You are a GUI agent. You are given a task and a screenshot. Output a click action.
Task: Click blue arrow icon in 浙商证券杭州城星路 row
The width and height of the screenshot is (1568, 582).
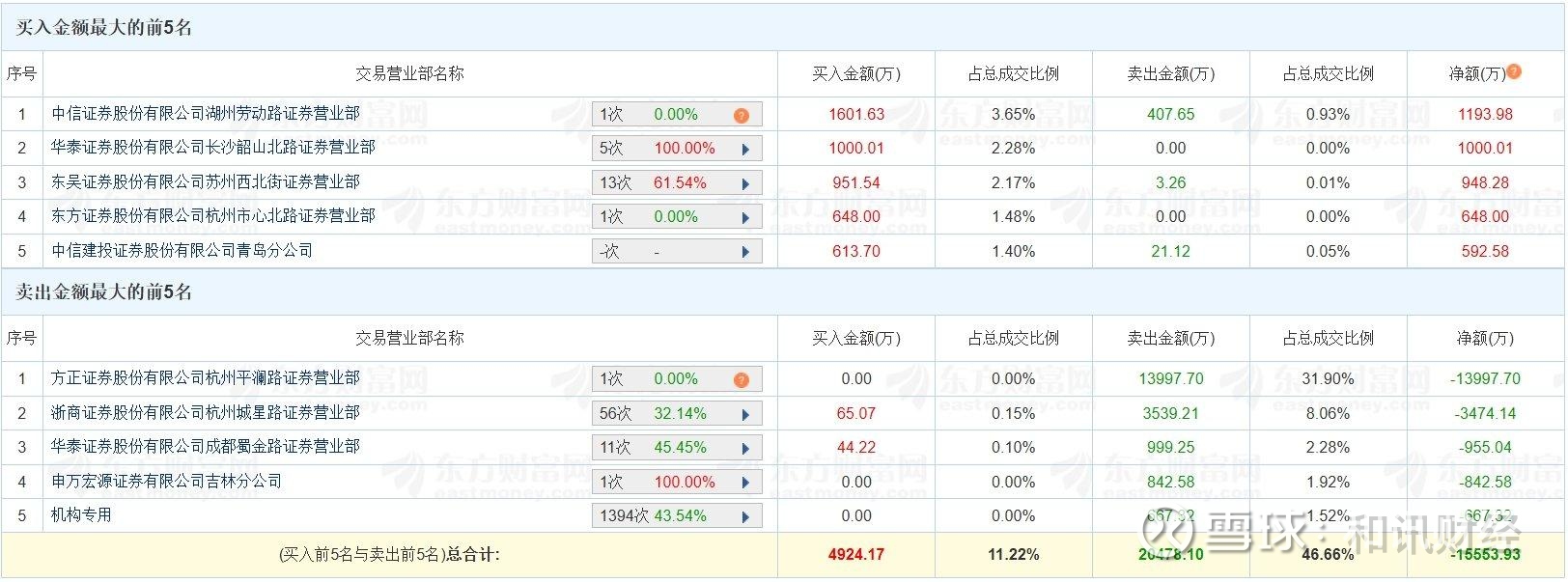(x=745, y=414)
